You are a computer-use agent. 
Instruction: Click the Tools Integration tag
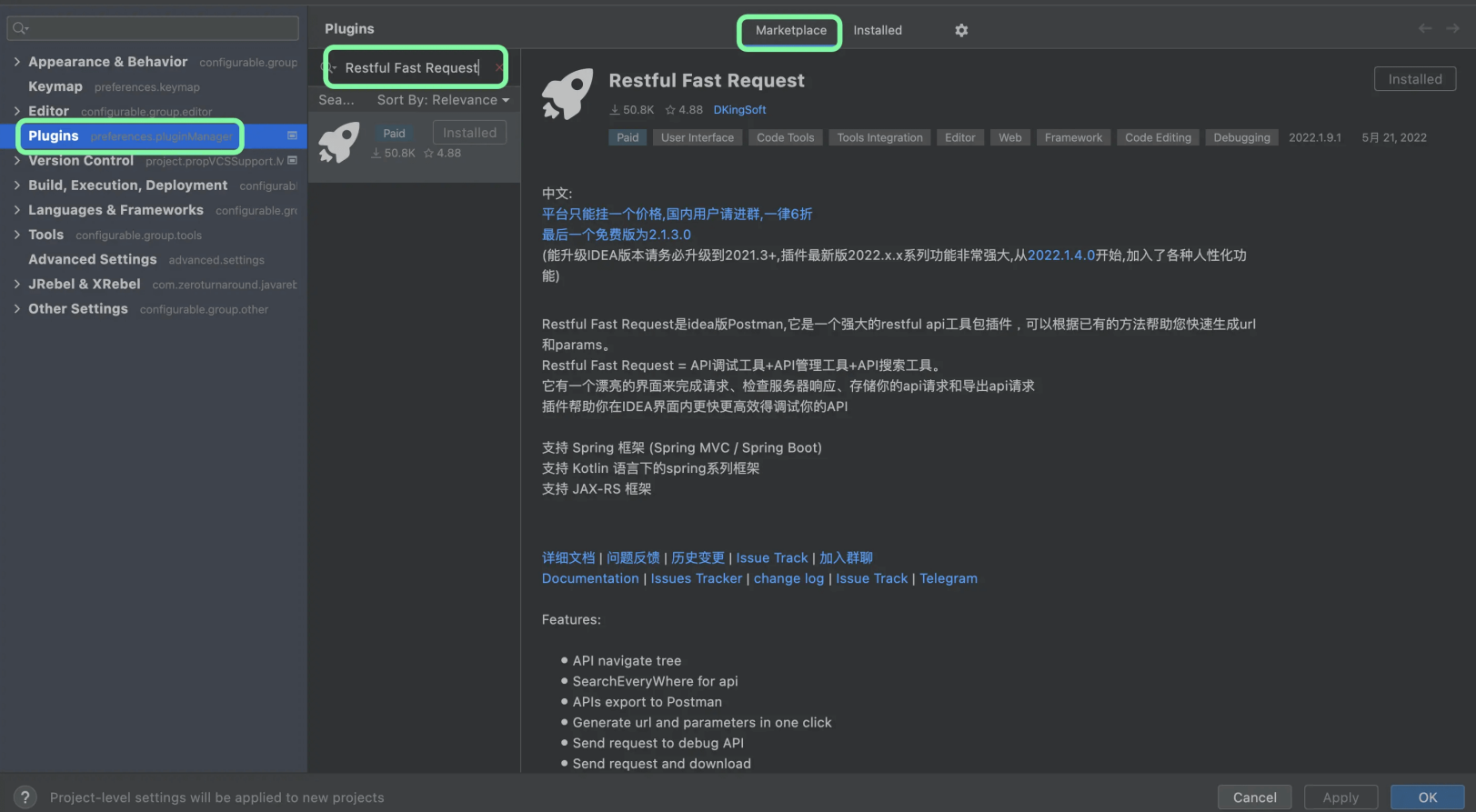pos(879,137)
